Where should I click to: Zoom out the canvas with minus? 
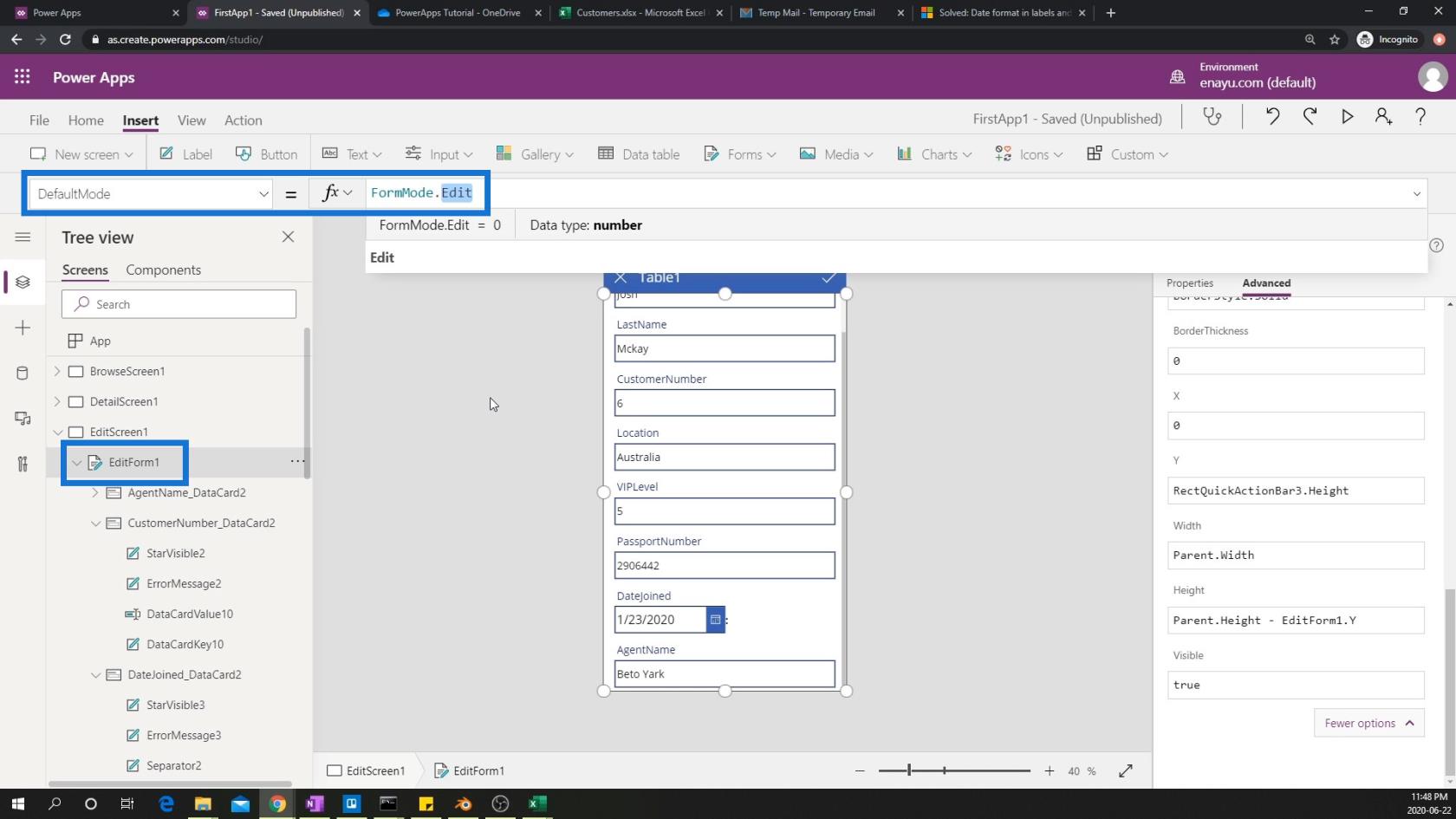click(860, 770)
